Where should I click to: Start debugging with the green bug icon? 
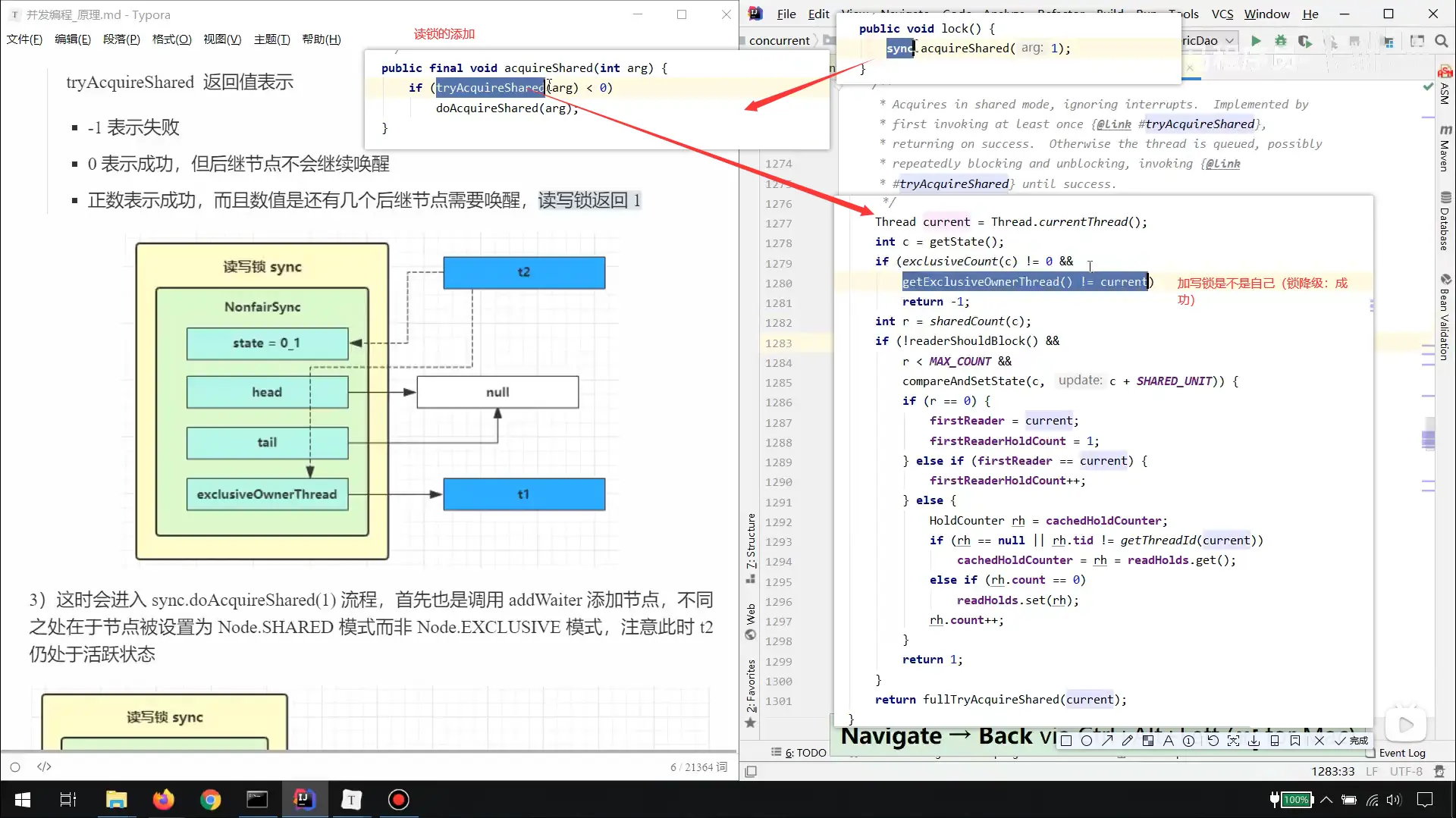(1281, 41)
